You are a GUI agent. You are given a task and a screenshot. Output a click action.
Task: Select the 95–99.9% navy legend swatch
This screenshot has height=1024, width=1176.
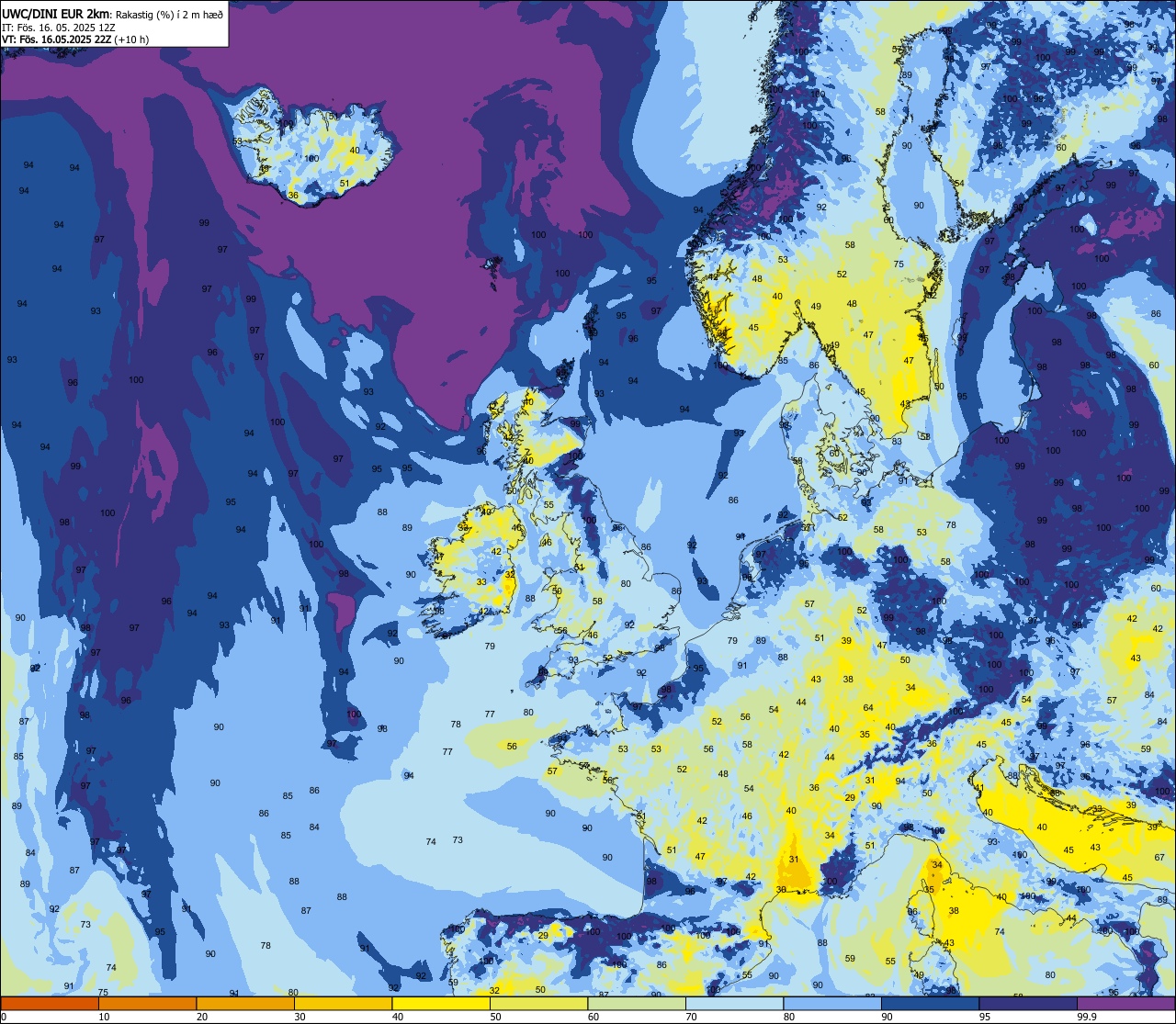[x=1027, y=1004]
